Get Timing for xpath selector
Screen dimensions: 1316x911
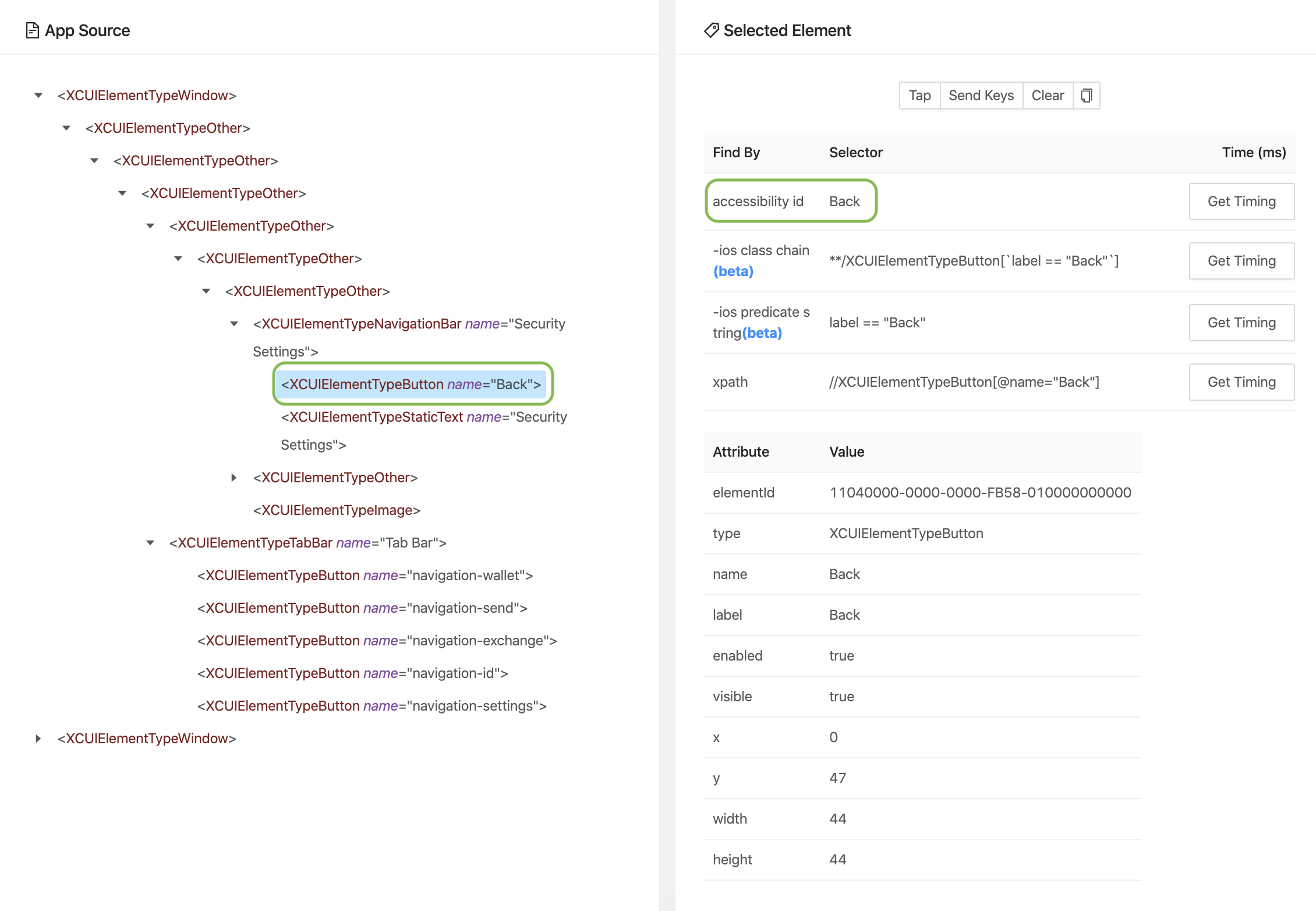tap(1241, 382)
